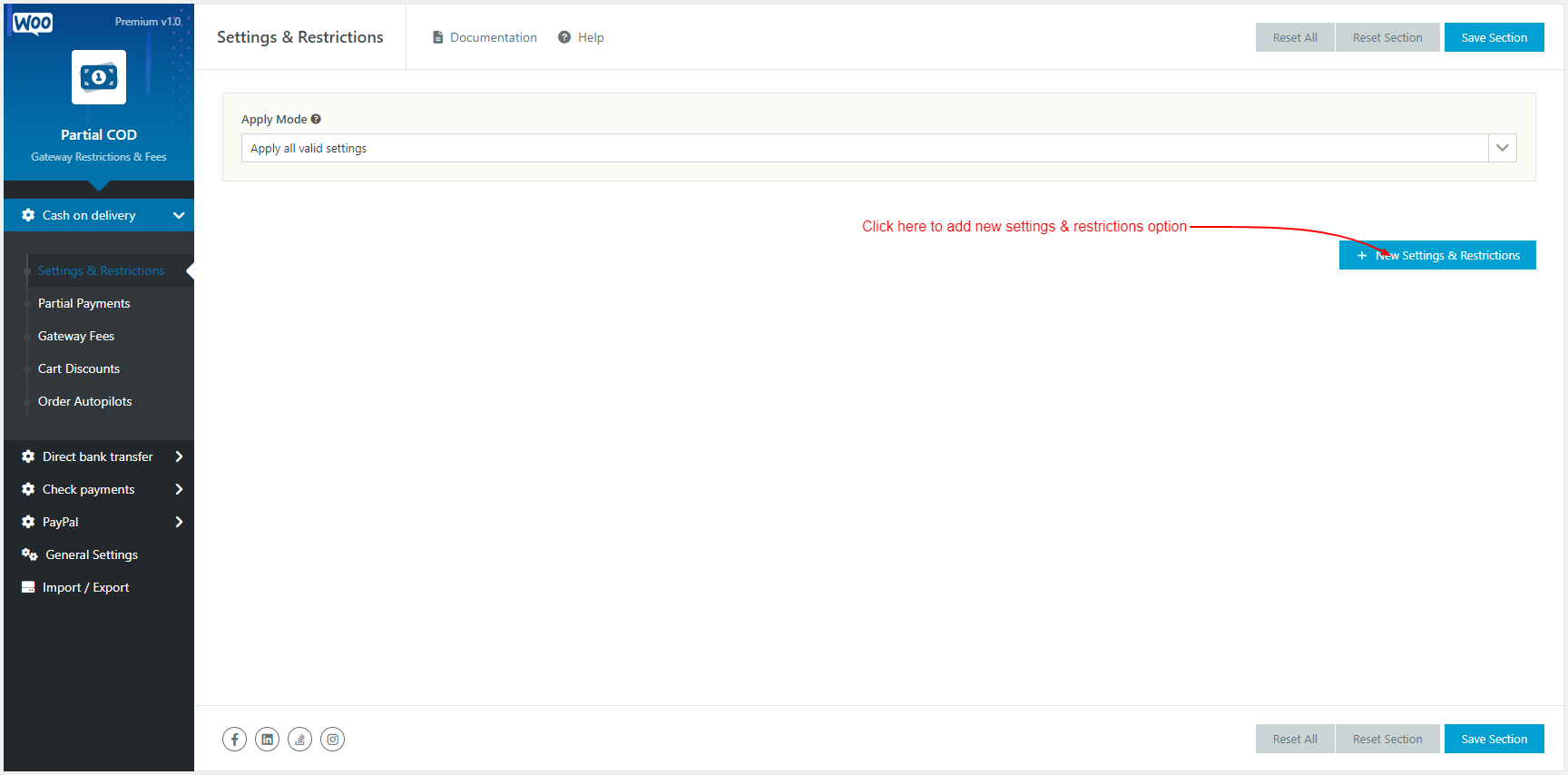Click Reset All in the top header
This screenshot has width=1568, height=775.
point(1295,37)
